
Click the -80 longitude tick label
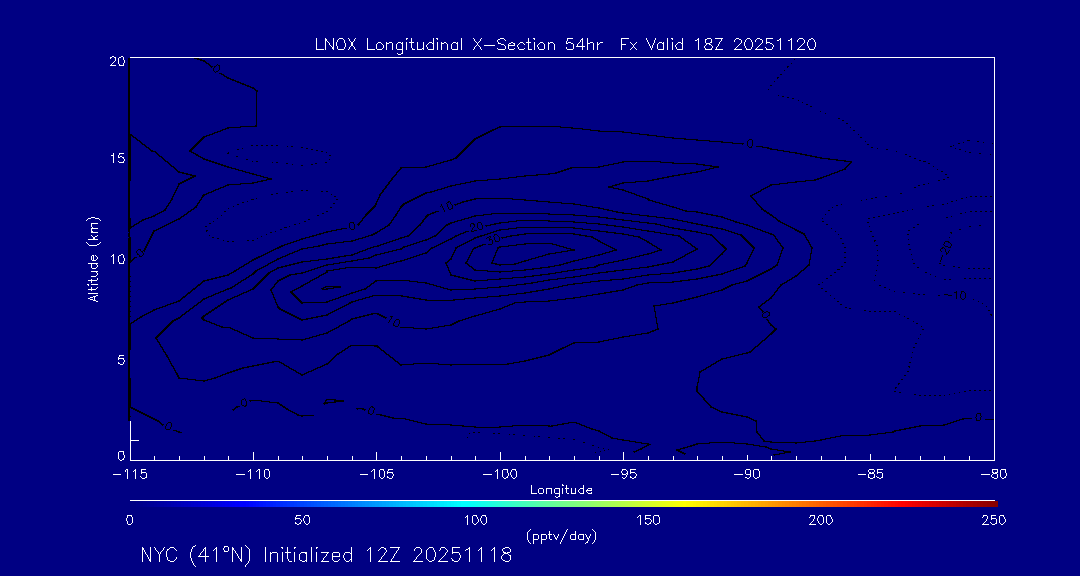coord(993,474)
